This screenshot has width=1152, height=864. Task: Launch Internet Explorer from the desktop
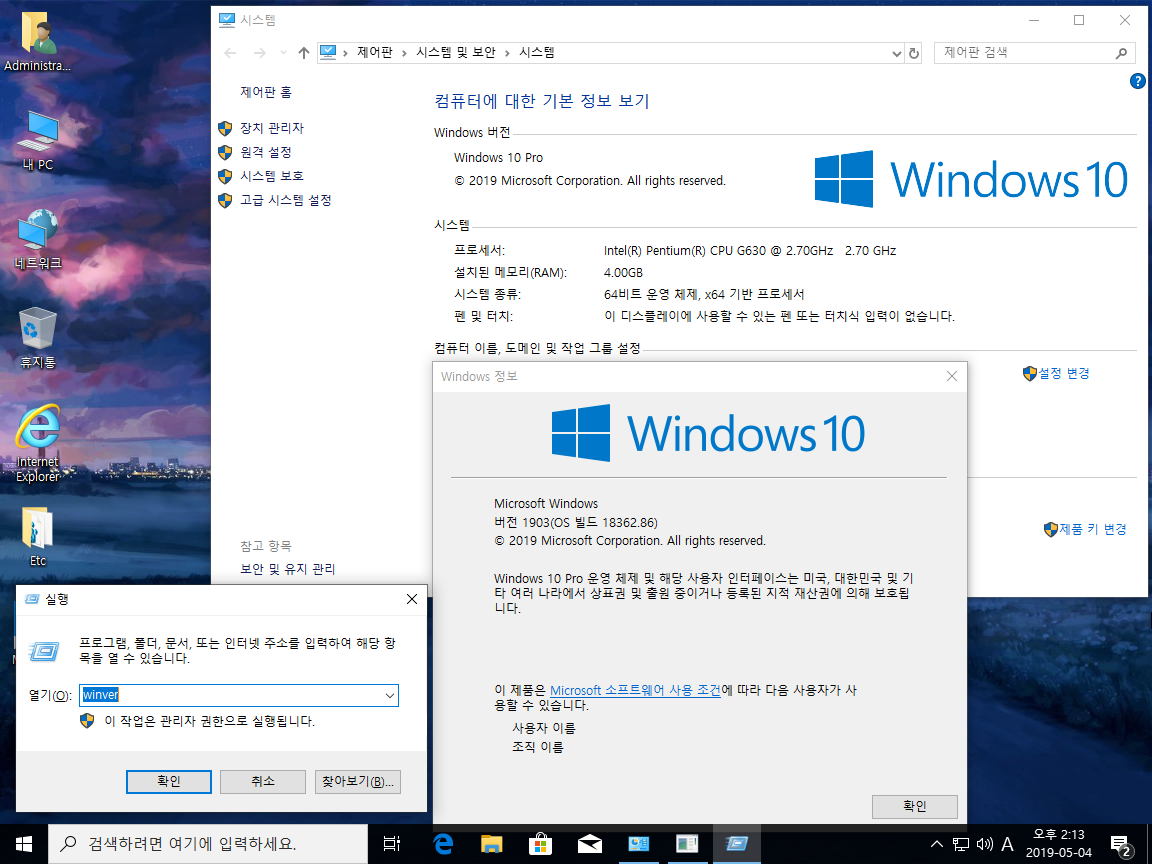tap(37, 443)
